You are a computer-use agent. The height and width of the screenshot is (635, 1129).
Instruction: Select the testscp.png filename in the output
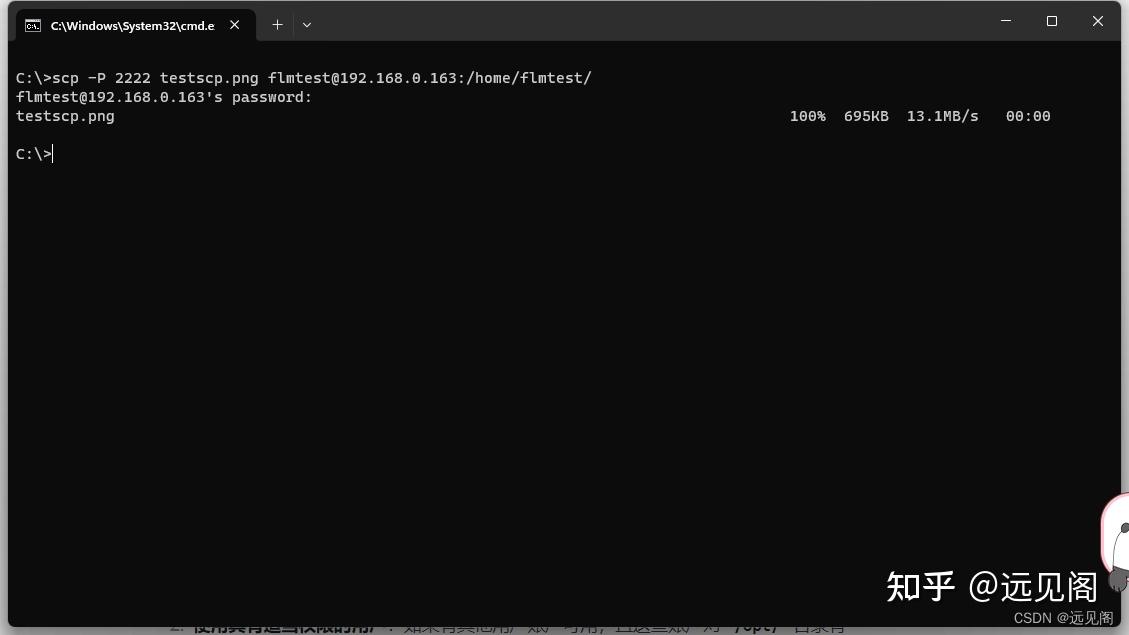(x=64, y=115)
